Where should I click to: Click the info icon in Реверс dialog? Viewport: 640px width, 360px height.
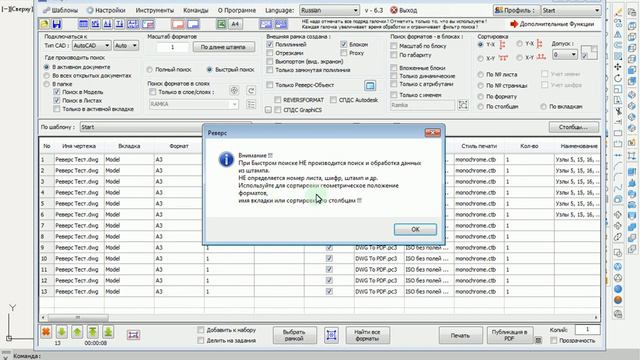click(226, 159)
